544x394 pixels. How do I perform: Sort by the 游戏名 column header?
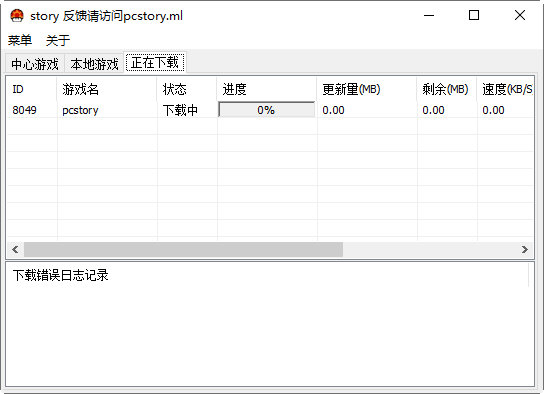click(x=107, y=89)
